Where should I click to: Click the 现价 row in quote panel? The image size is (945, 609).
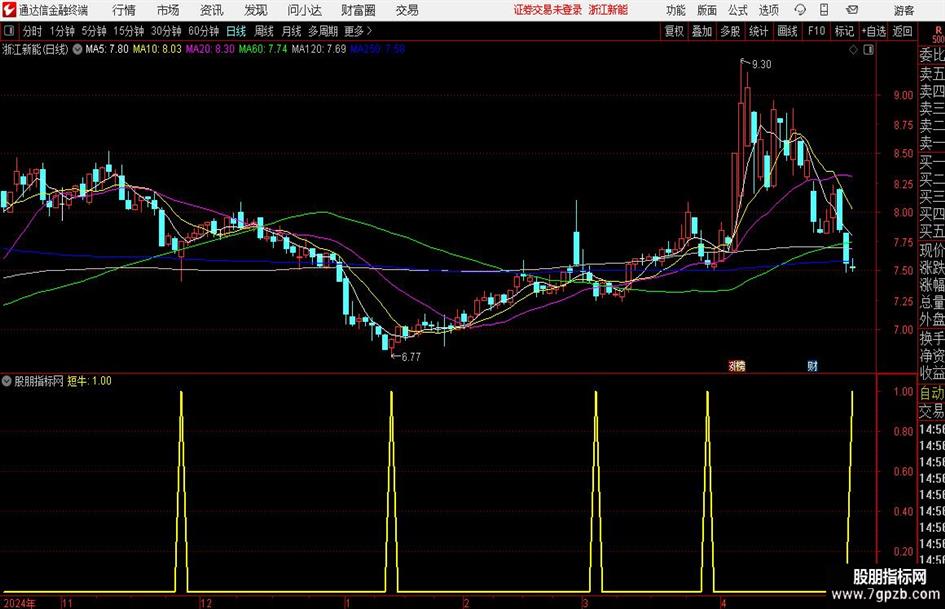point(931,250)
